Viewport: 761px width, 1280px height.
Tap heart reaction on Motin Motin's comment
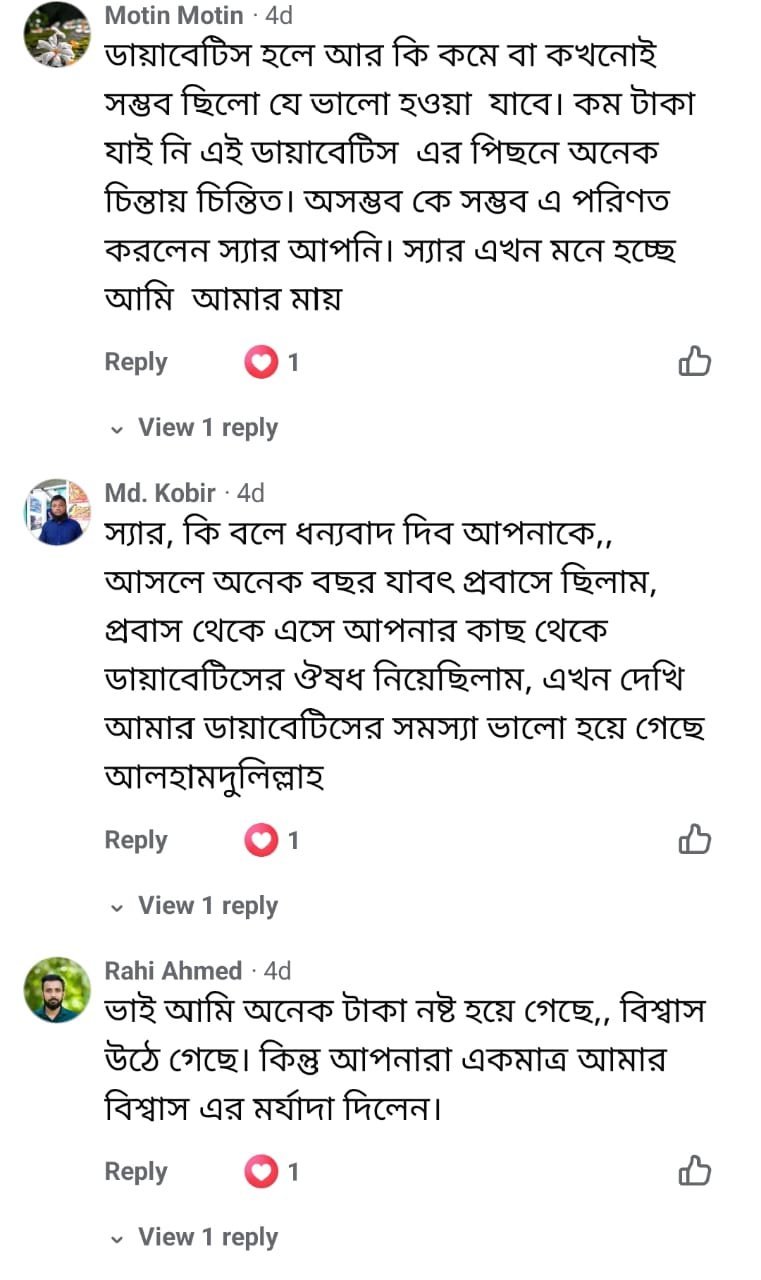261,362
